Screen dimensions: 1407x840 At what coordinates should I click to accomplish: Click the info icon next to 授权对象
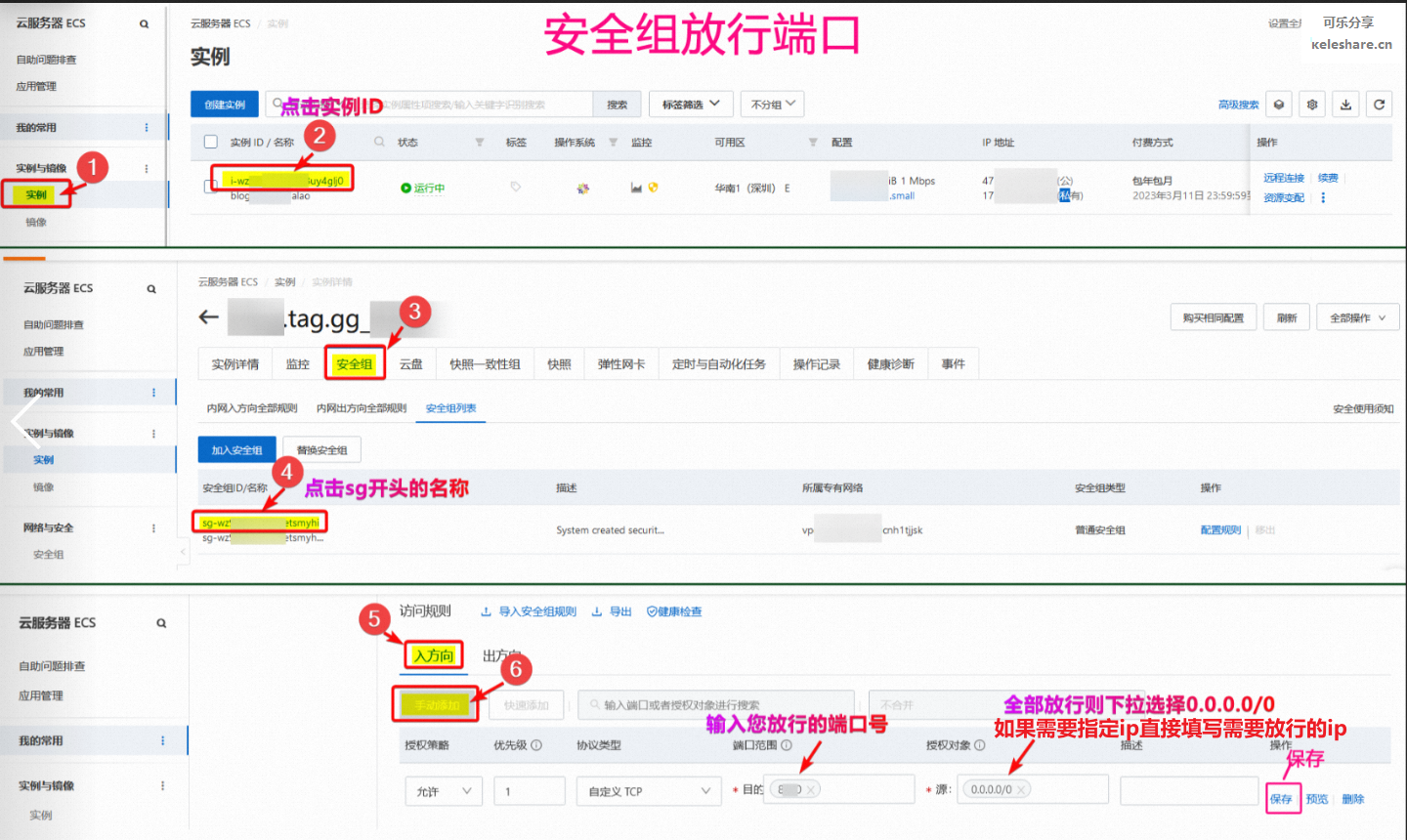coord(980,745)
